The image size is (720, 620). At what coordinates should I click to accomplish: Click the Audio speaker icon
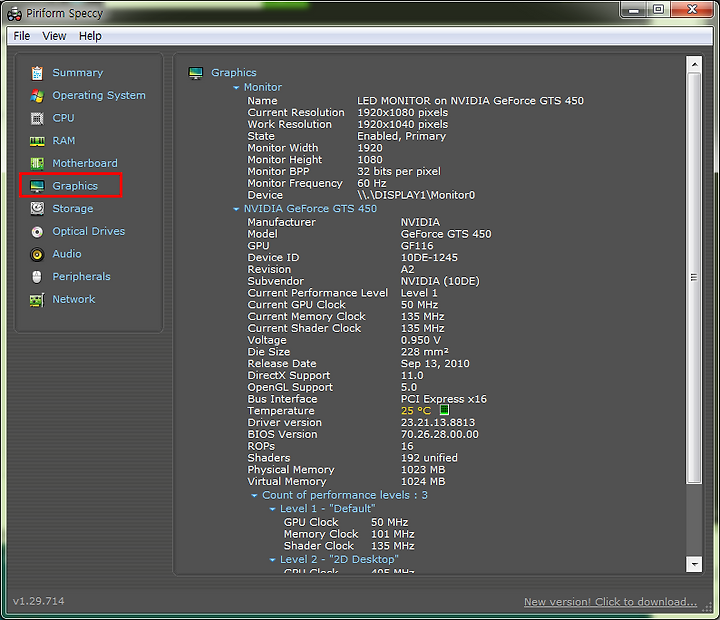tap(37, 254)
